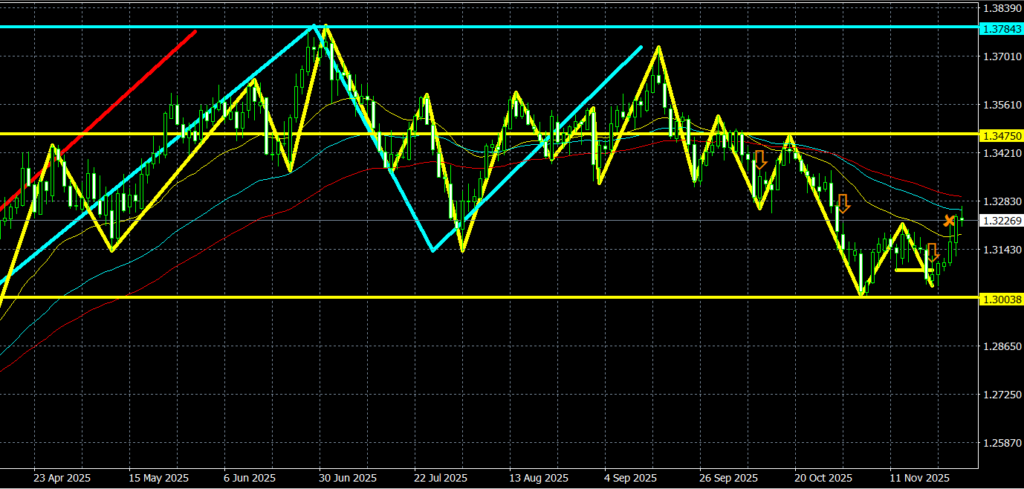Click the 22 Jul 2025 date label

point(441,478)
